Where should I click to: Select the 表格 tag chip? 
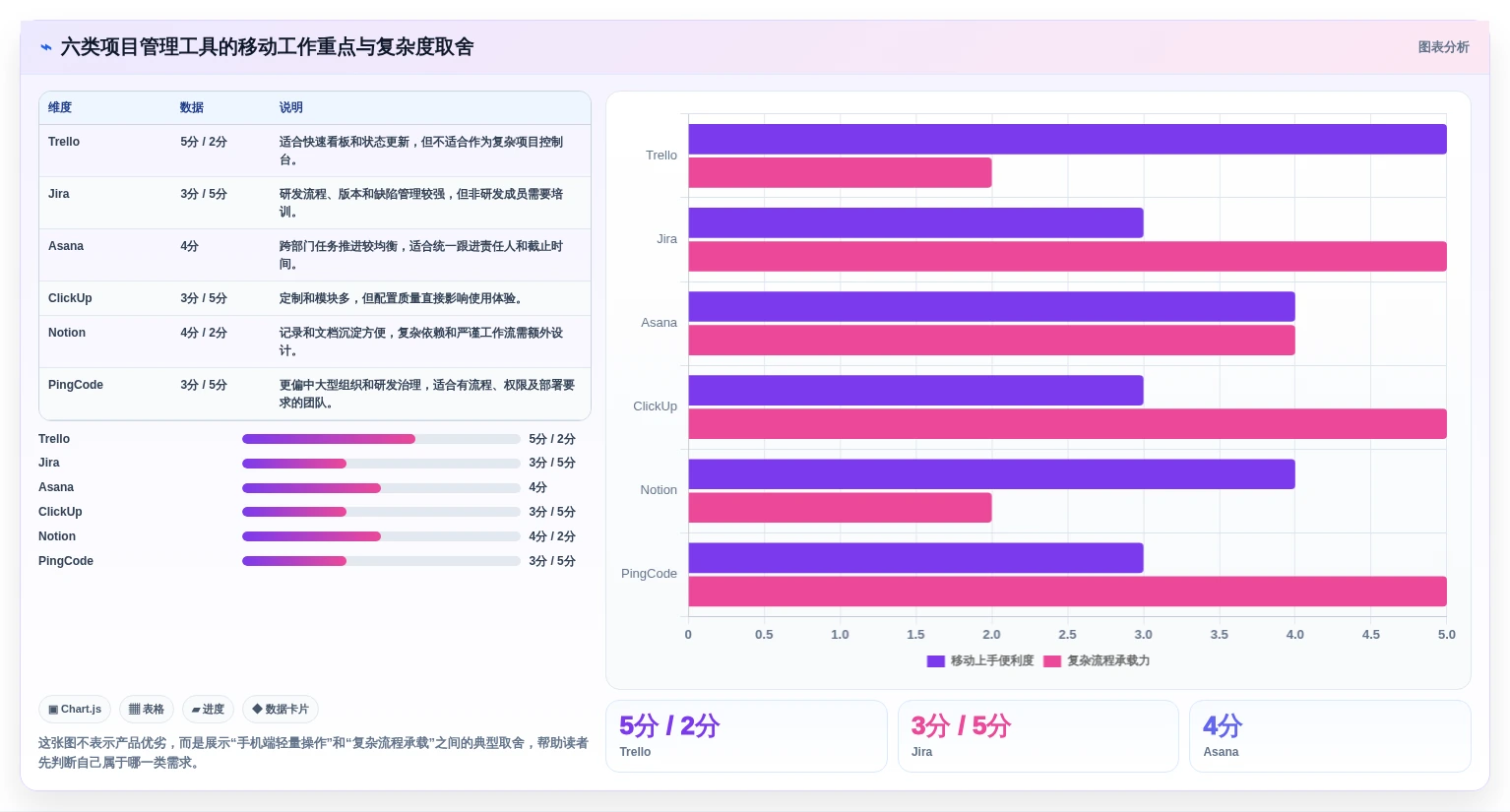[x=147, y=709]
